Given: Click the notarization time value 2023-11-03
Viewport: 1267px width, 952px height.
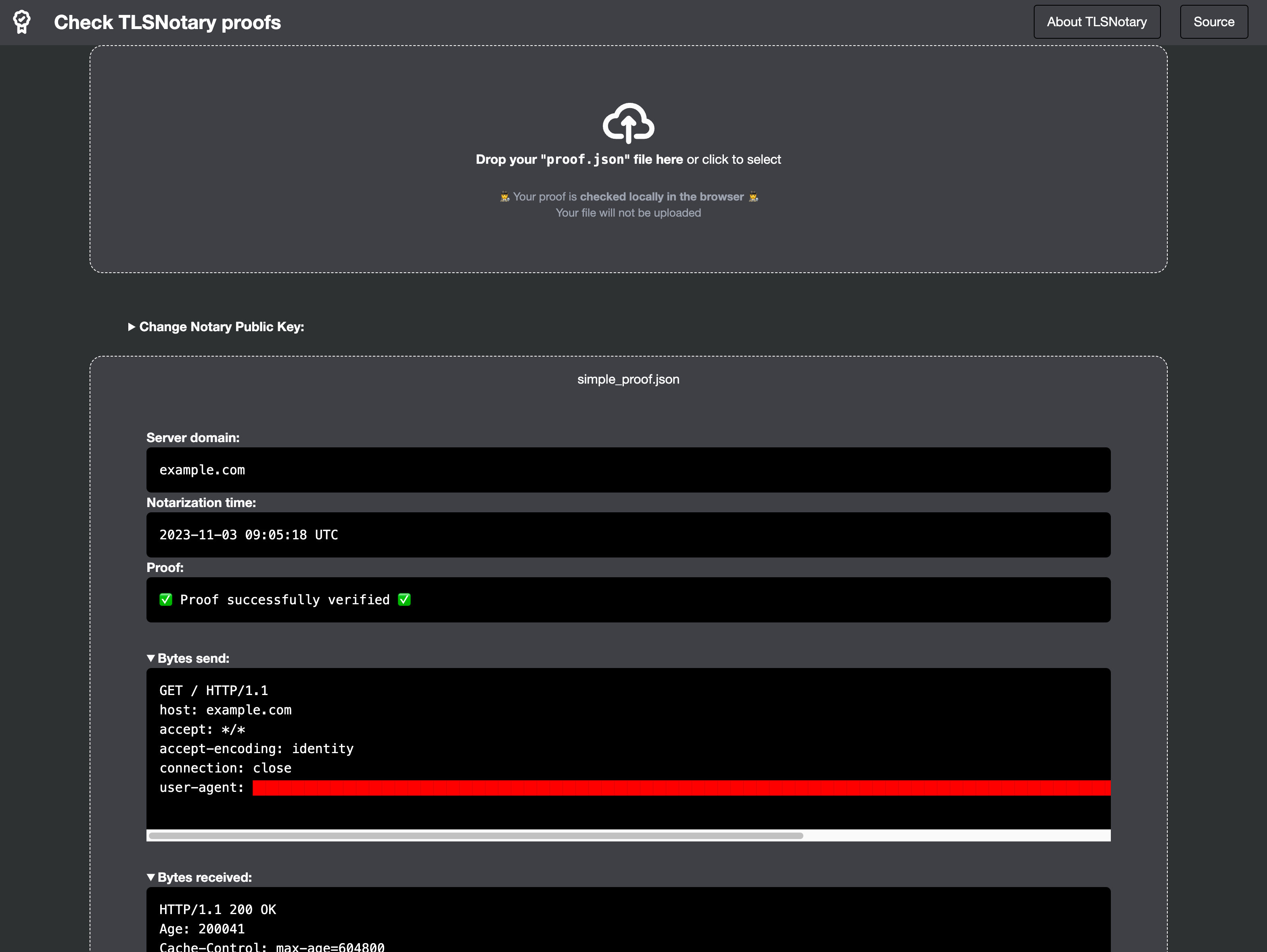Looking at the screenshot, I should [x=248, y=534].
